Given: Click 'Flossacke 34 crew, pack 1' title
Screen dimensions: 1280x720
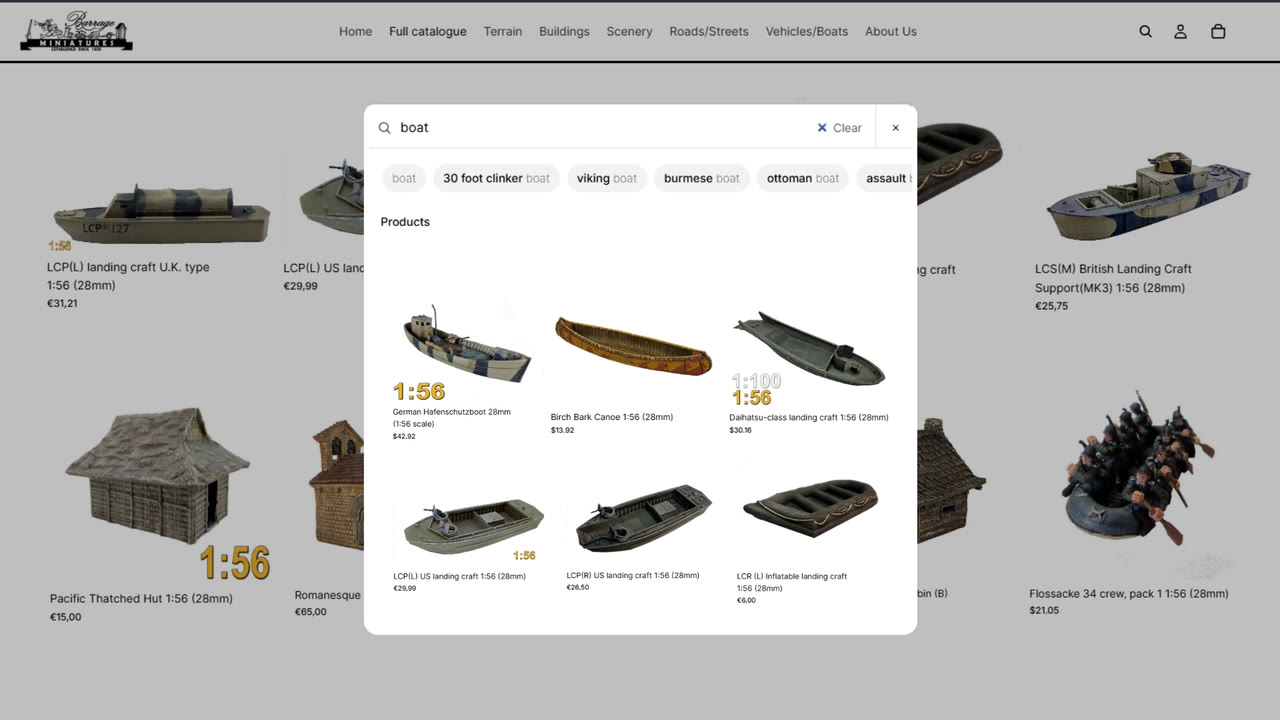Looking at the screenshot, I should 1129,594.
